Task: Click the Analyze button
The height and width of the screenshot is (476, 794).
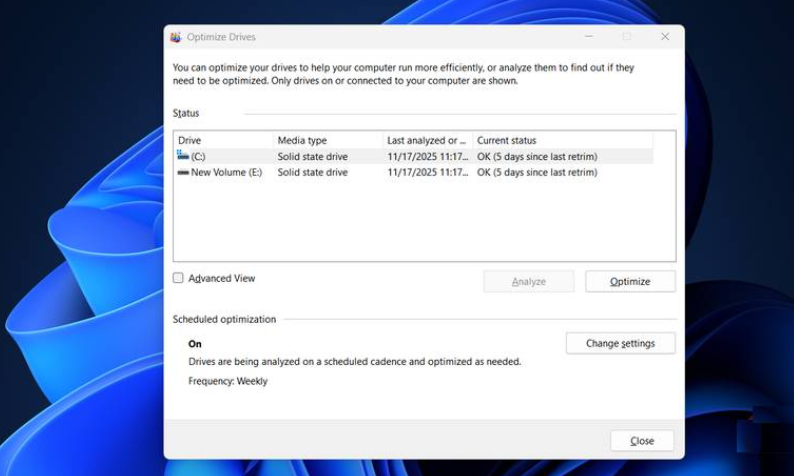Action: (x=528, y=282)
